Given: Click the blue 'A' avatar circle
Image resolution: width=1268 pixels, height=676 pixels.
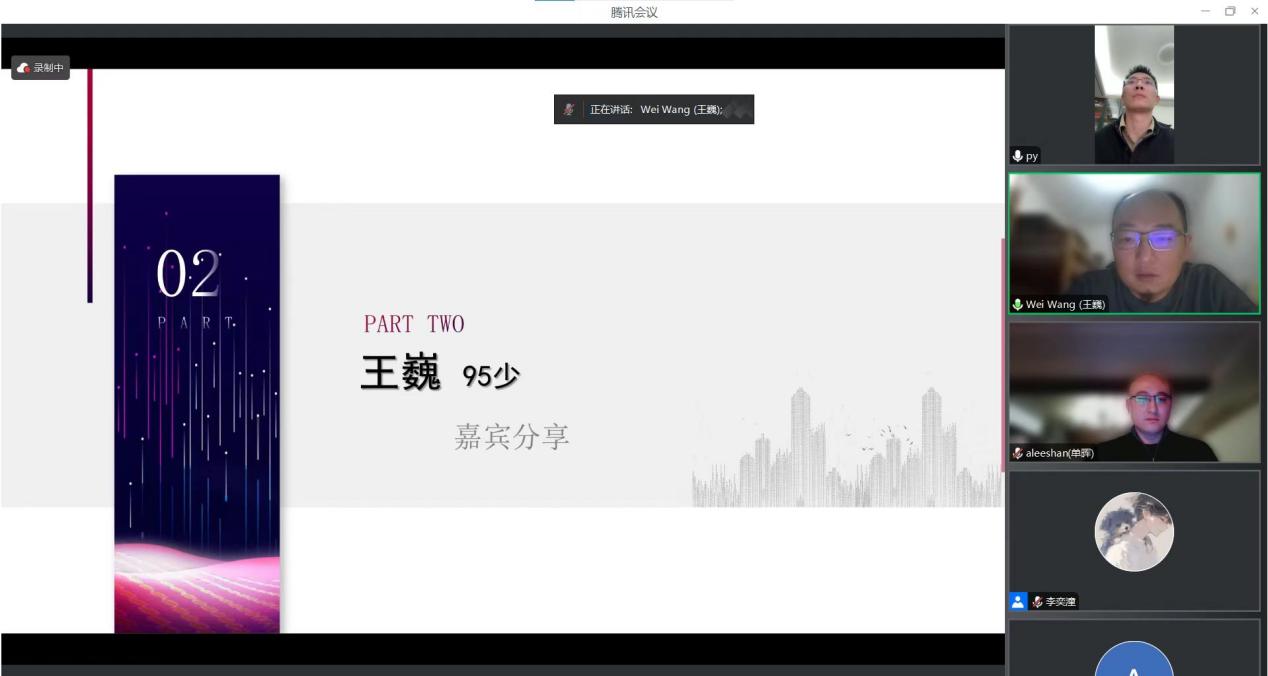Looking at the screenshot, I should [x=1133, y=662].
